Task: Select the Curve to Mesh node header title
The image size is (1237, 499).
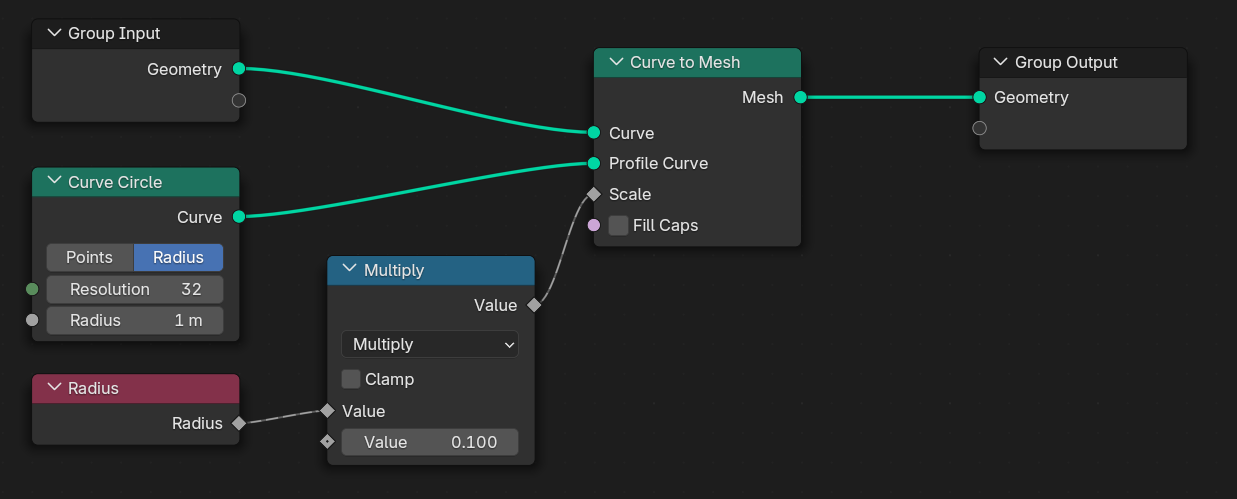Action: [x=685, y=62]
